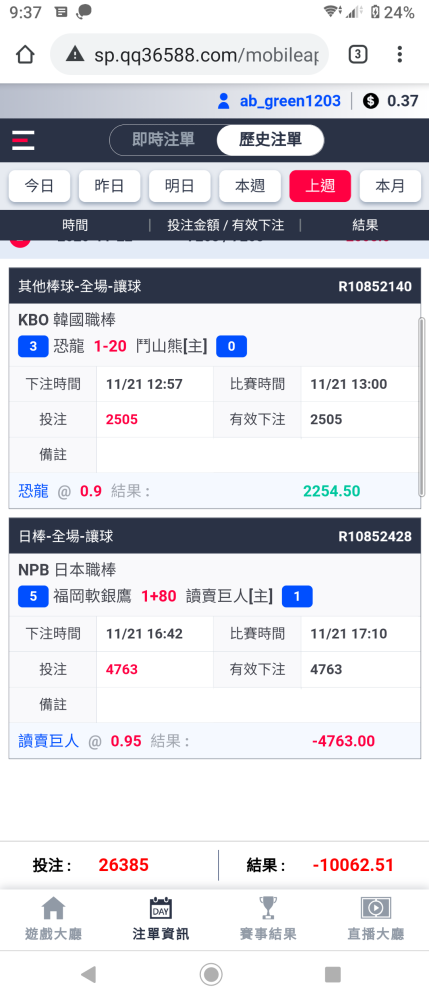Screen dimensions: 429x1000
Task: Open the hamburger menu icon
Action: click(x=23, y=140)
